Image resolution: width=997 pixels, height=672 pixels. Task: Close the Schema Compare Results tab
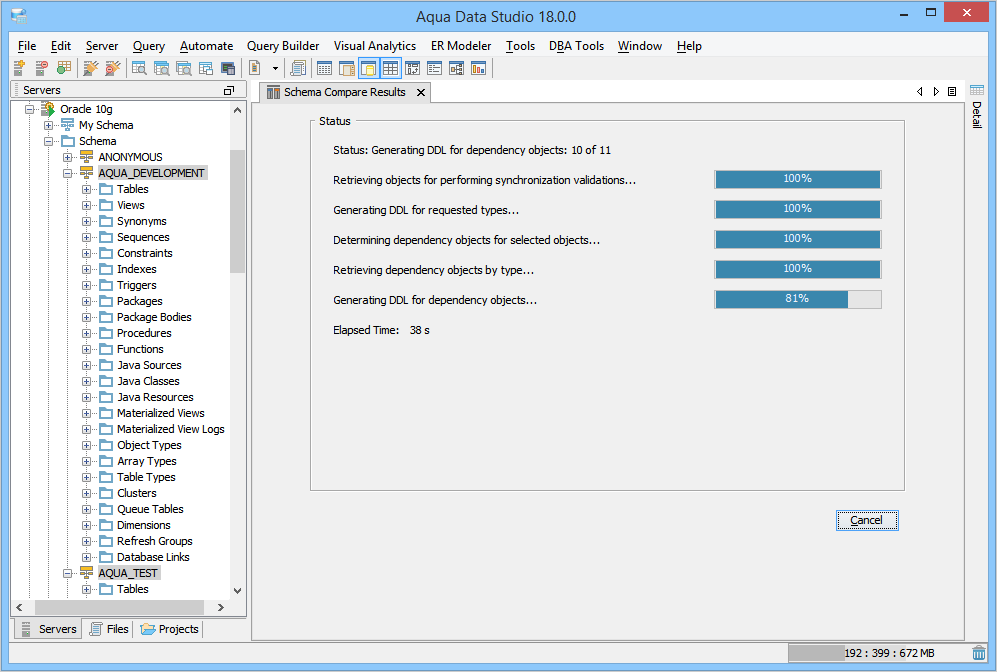[x=421, y=92]
